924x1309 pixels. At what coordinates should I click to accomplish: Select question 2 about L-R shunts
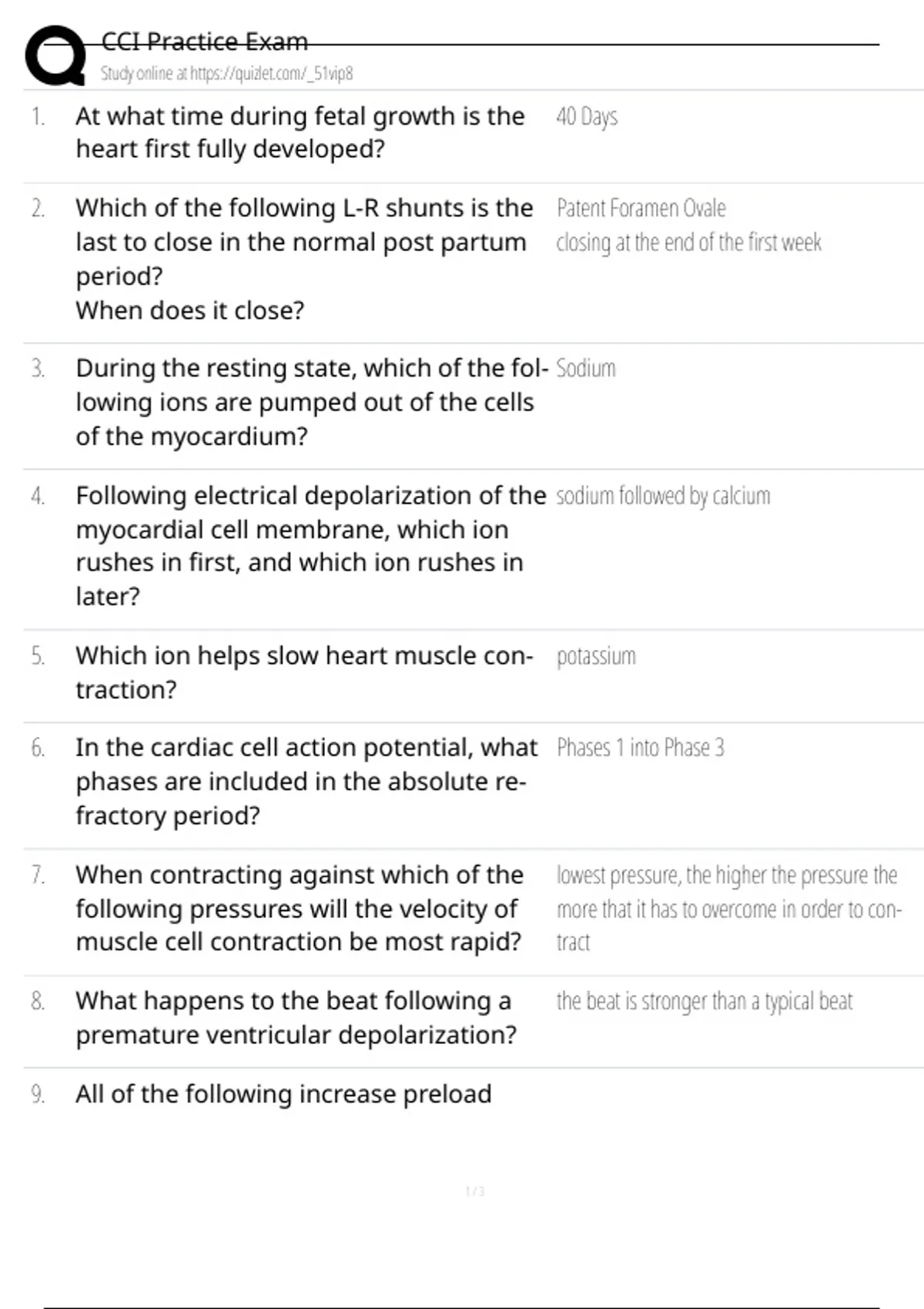[305, 259]
